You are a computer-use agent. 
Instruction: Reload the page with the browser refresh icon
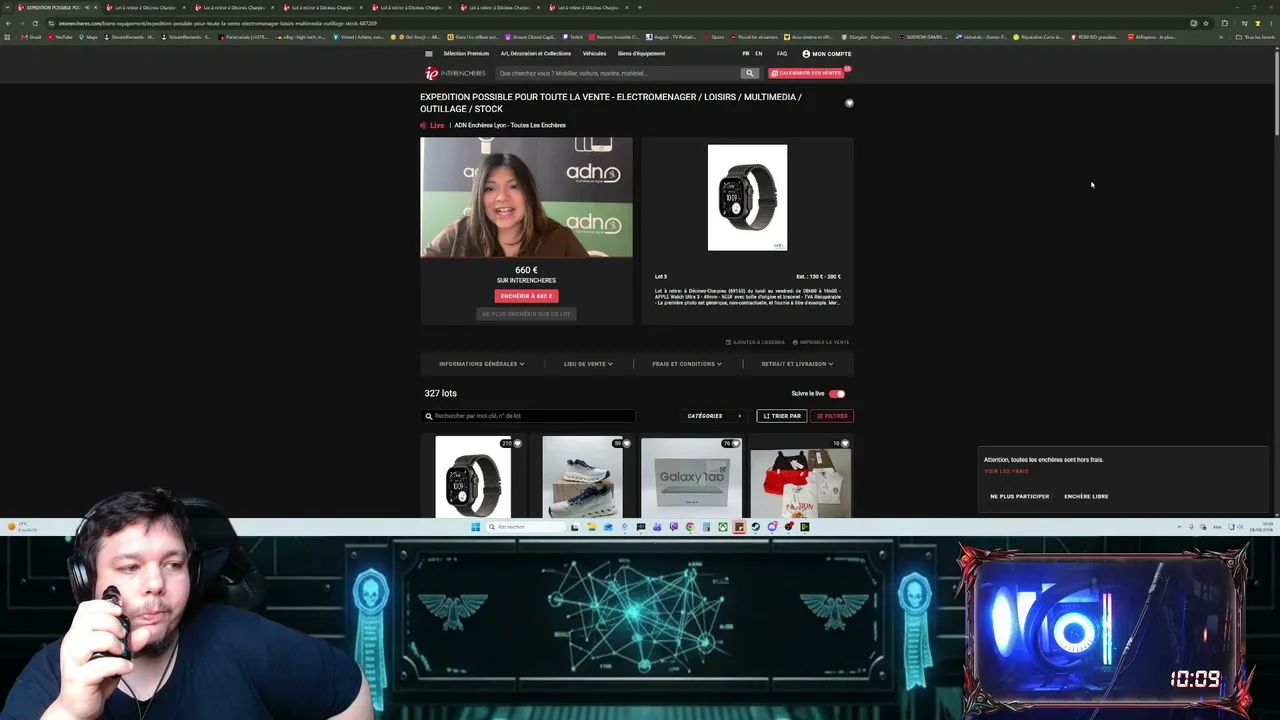coord(35,23)
